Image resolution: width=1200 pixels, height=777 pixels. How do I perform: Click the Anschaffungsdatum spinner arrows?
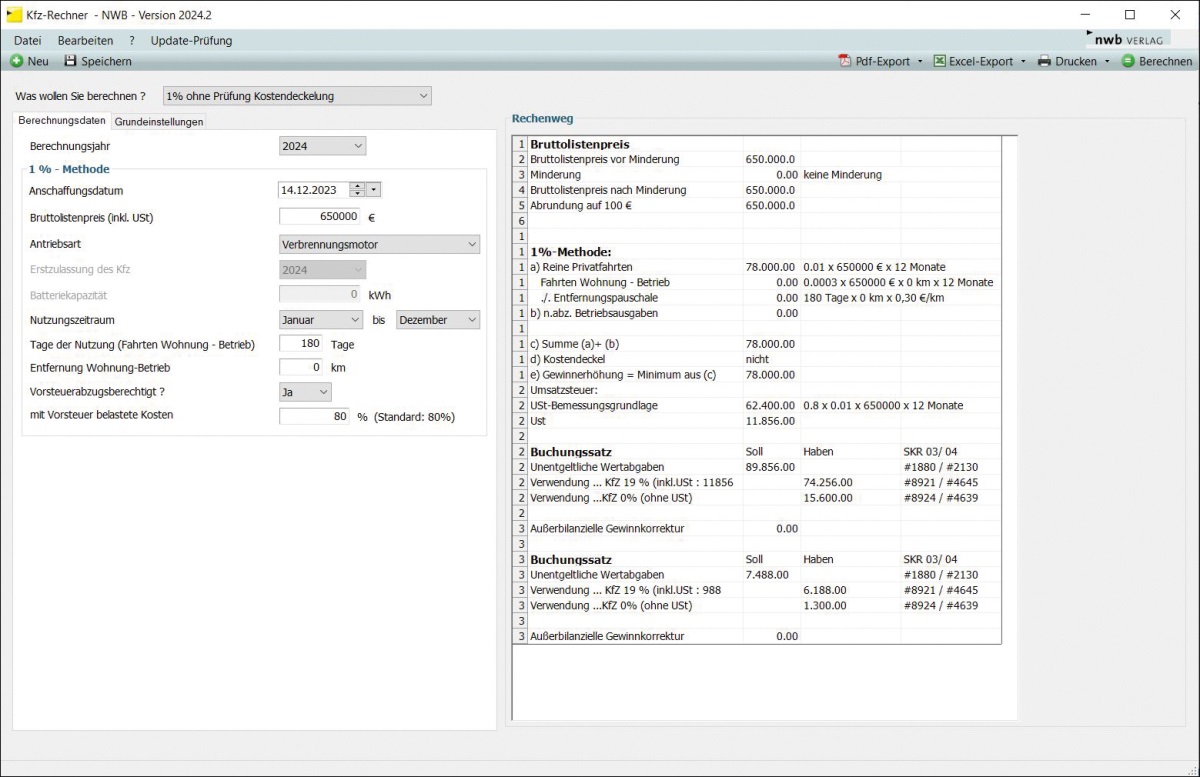tap(357, 190)
